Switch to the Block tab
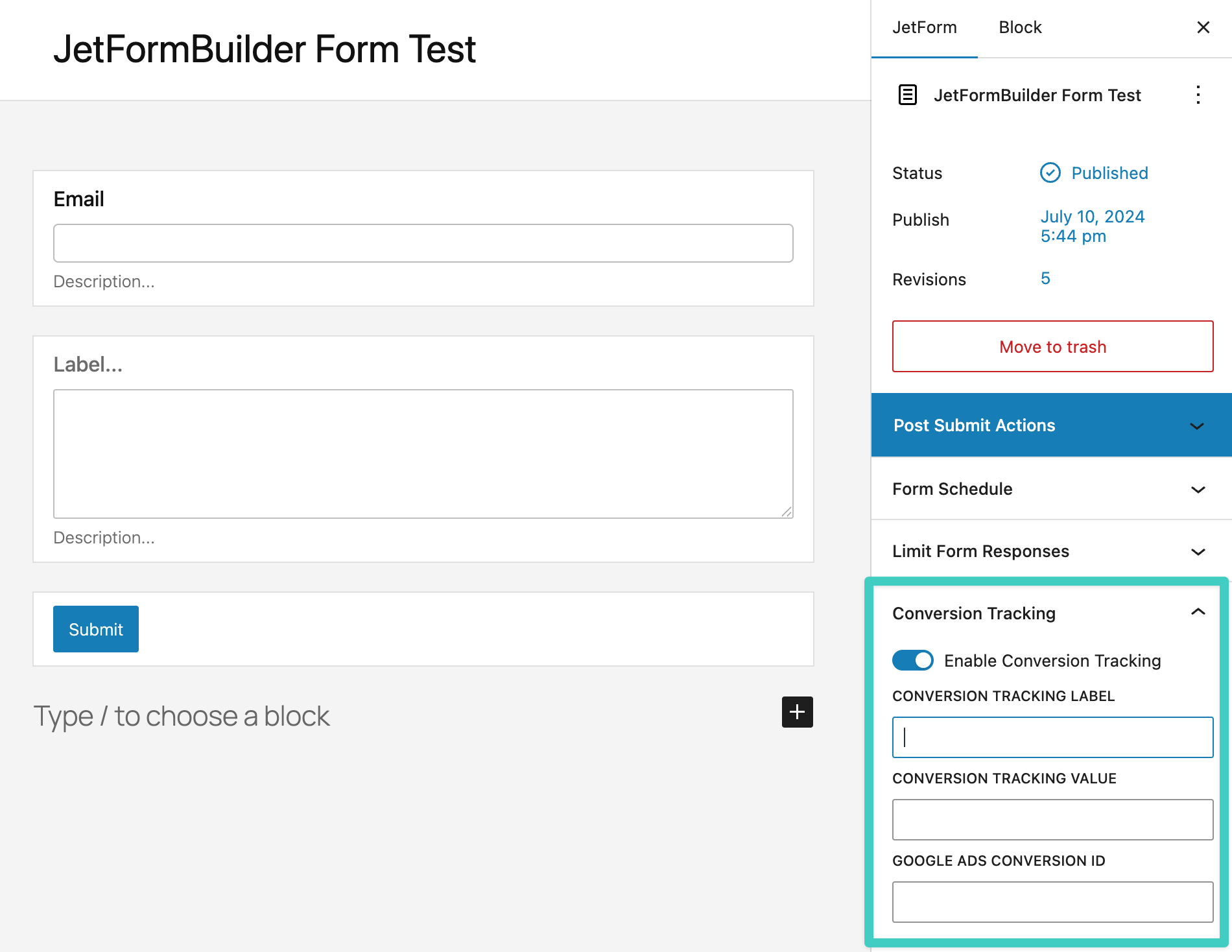 1019,27
